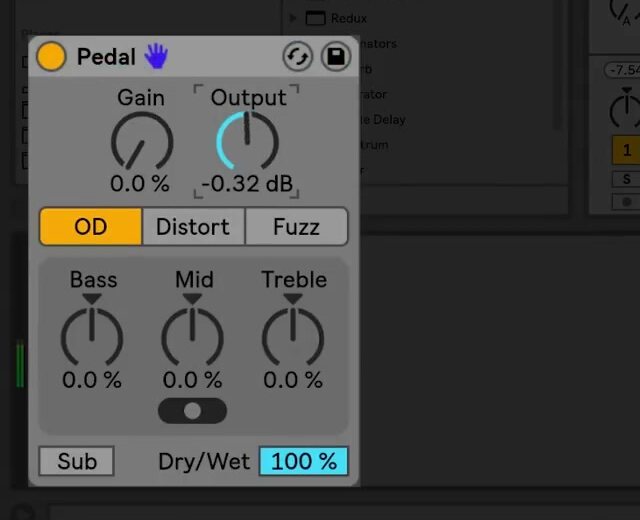Enable the Sub button
This screenshot has height=520, width=640.
(x=76, y=461)
